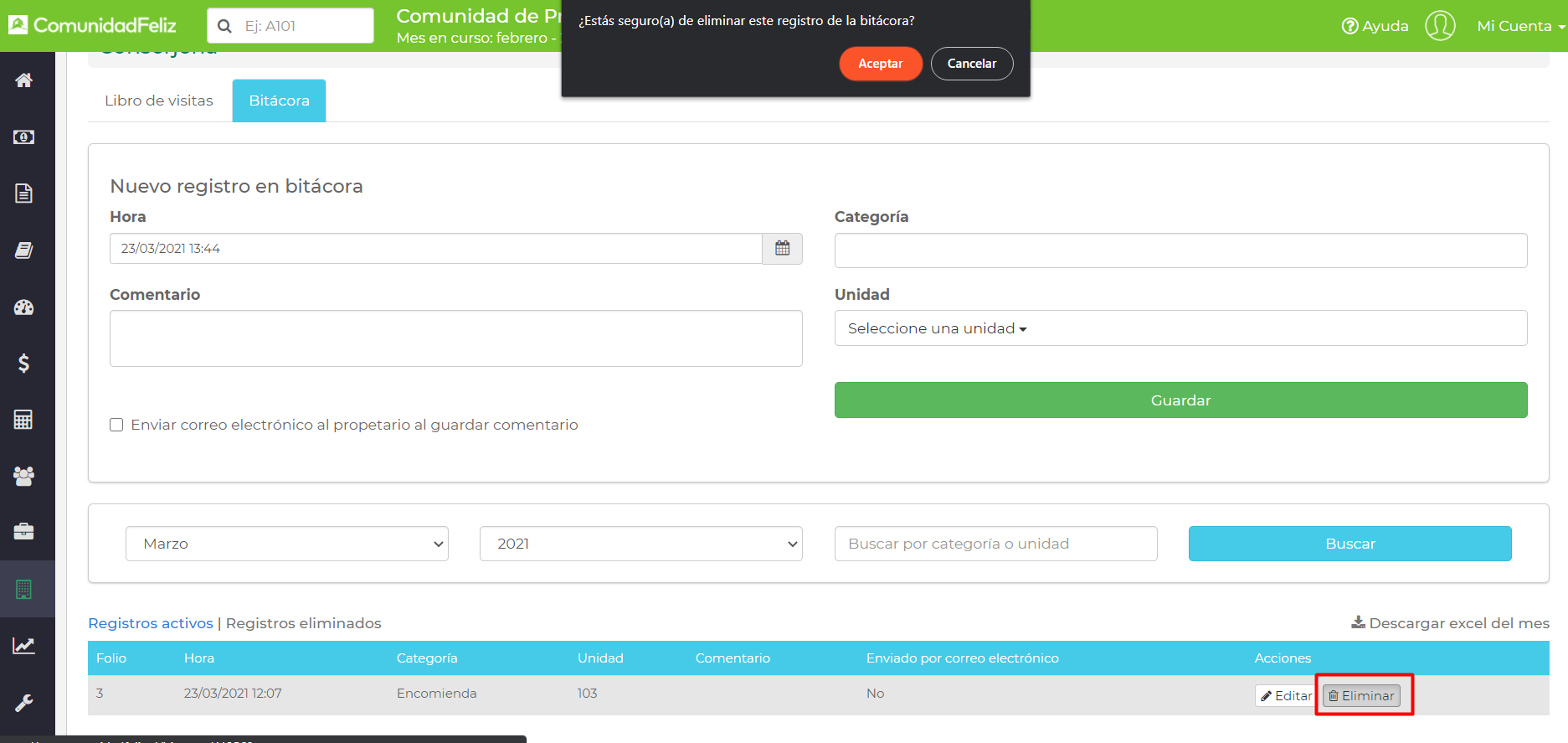Open the money bill sidebar icon
This screenshot has height=743, width=1568.
pyautogui.click(x=23, y=137)
